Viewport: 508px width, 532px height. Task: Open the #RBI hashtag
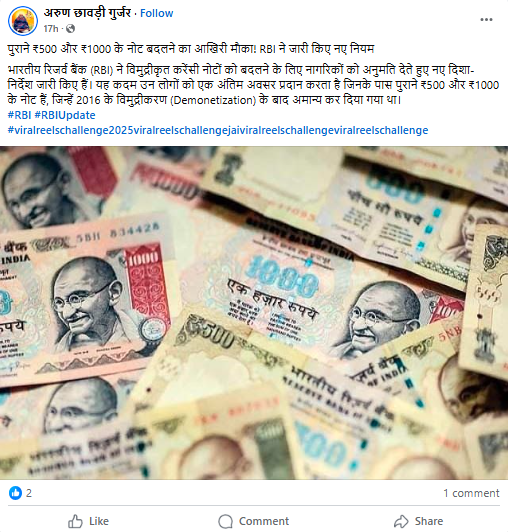click(x=19, y=115)
